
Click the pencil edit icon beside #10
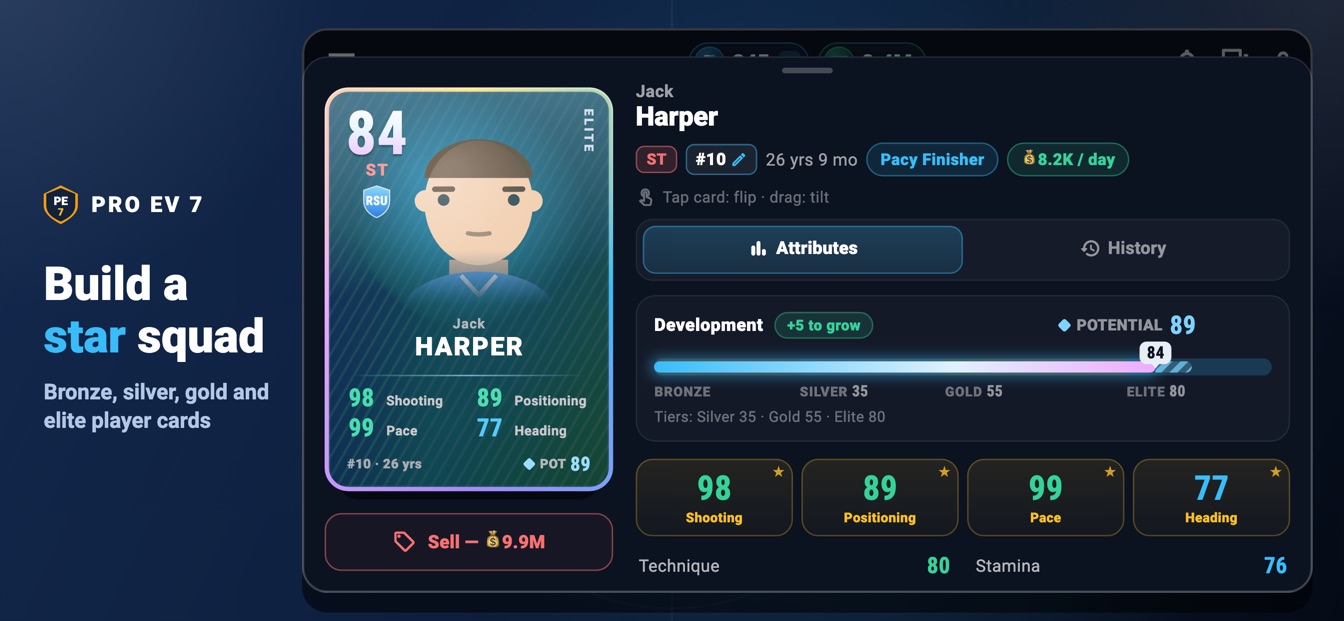tap(739, 159)
